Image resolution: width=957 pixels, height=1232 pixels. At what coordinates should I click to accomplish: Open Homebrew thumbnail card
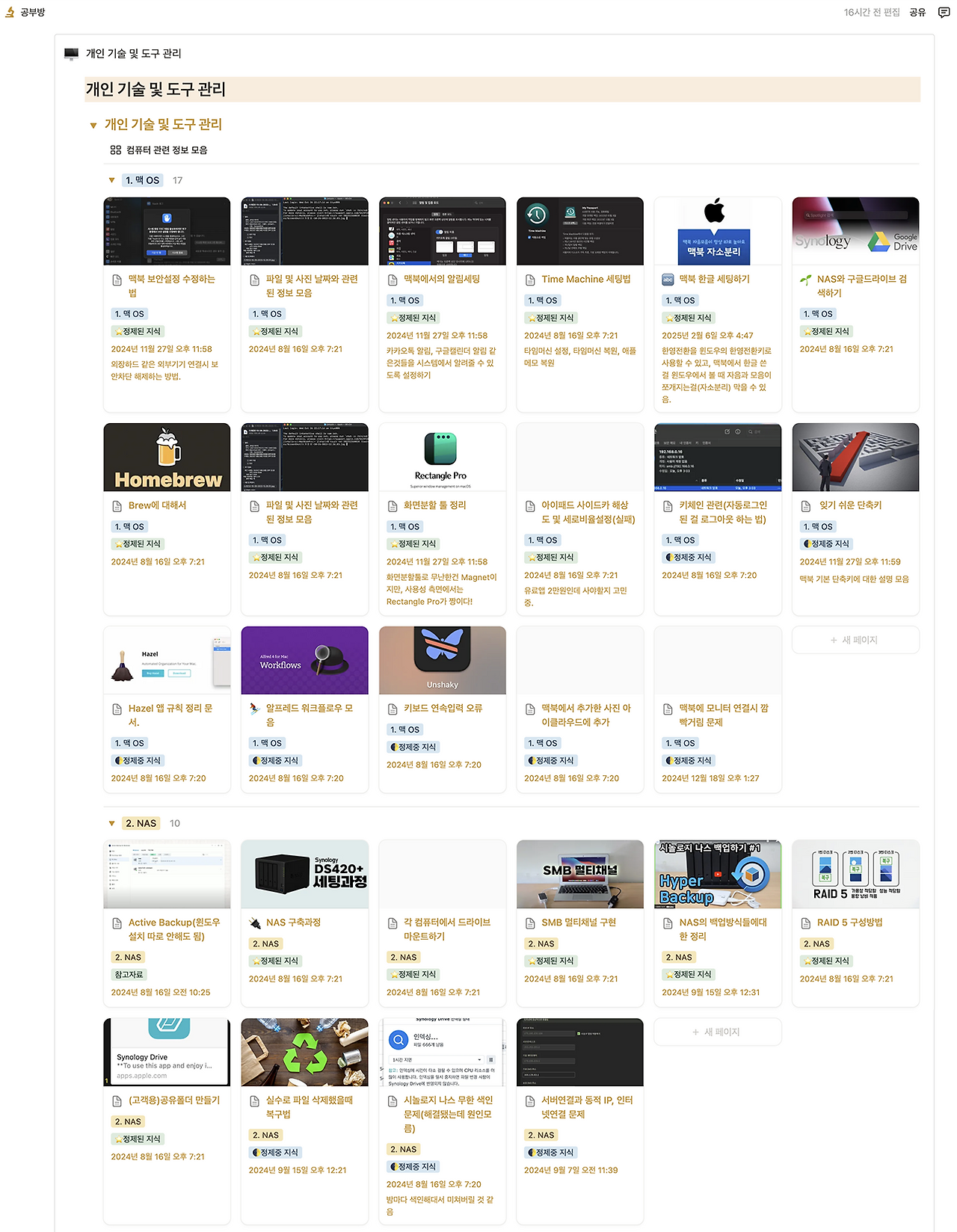coord(167,457)
